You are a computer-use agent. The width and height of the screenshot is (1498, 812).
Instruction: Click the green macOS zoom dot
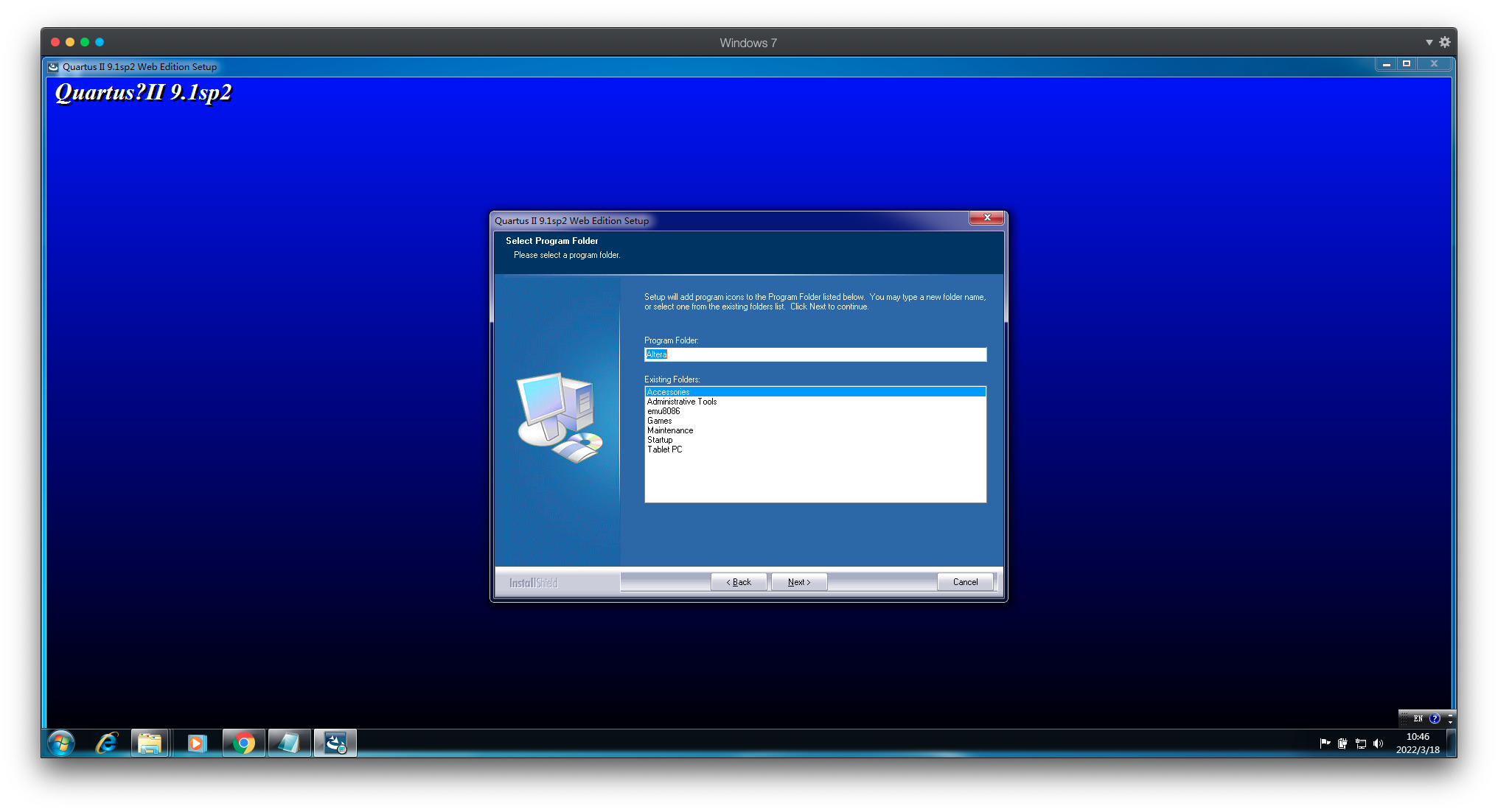pyautogui.click(x=85, y=43)
